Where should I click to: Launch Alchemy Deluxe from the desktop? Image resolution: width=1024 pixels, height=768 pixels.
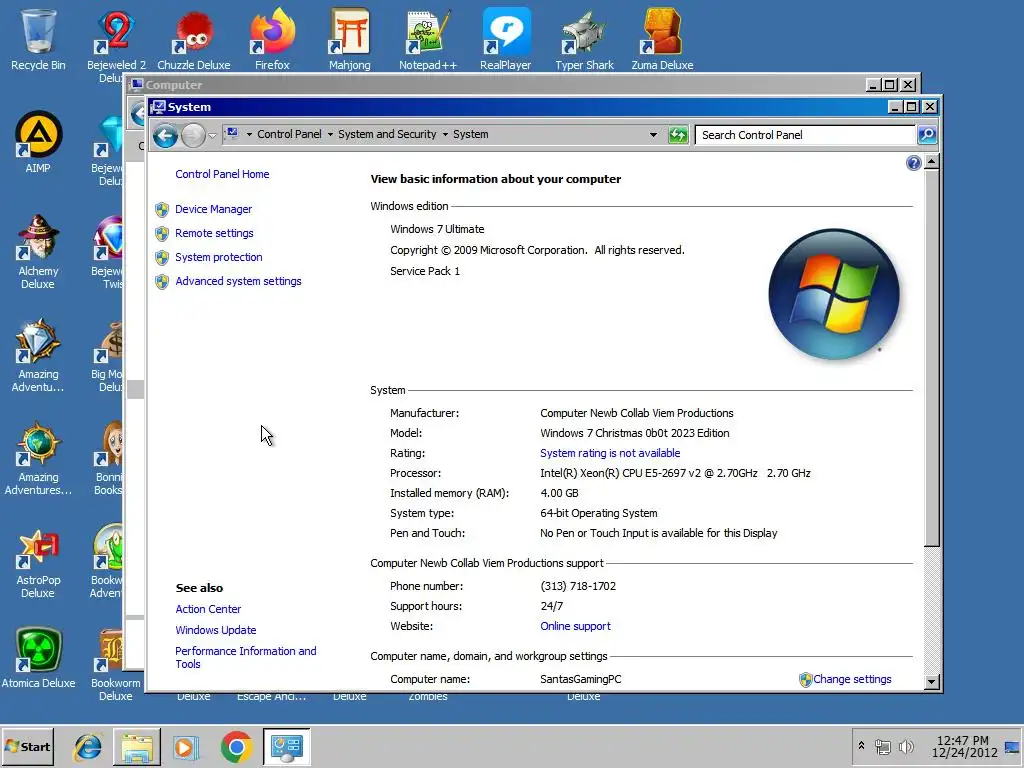[38, 251]
